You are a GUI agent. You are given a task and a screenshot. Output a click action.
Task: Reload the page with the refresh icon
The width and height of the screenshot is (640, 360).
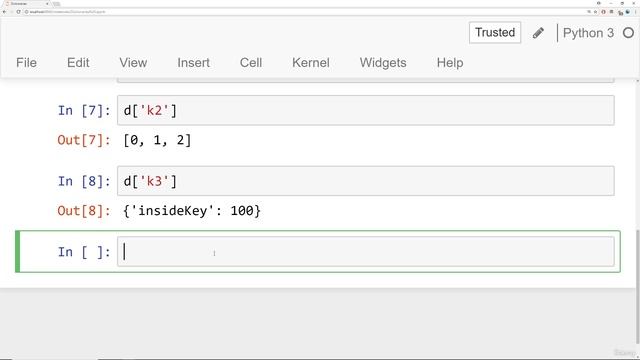point(18,12)
